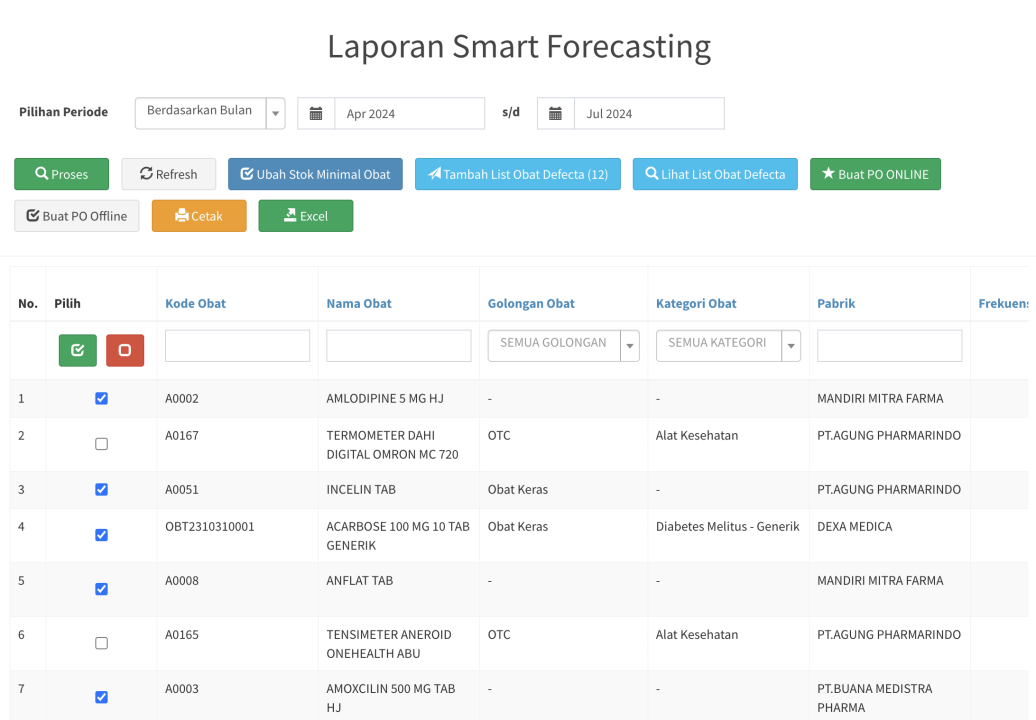Image resolution: width=1036 pixels, height=720 pixels.
Task: Sort table by Nama Obat header
Action: pos(359,303)
